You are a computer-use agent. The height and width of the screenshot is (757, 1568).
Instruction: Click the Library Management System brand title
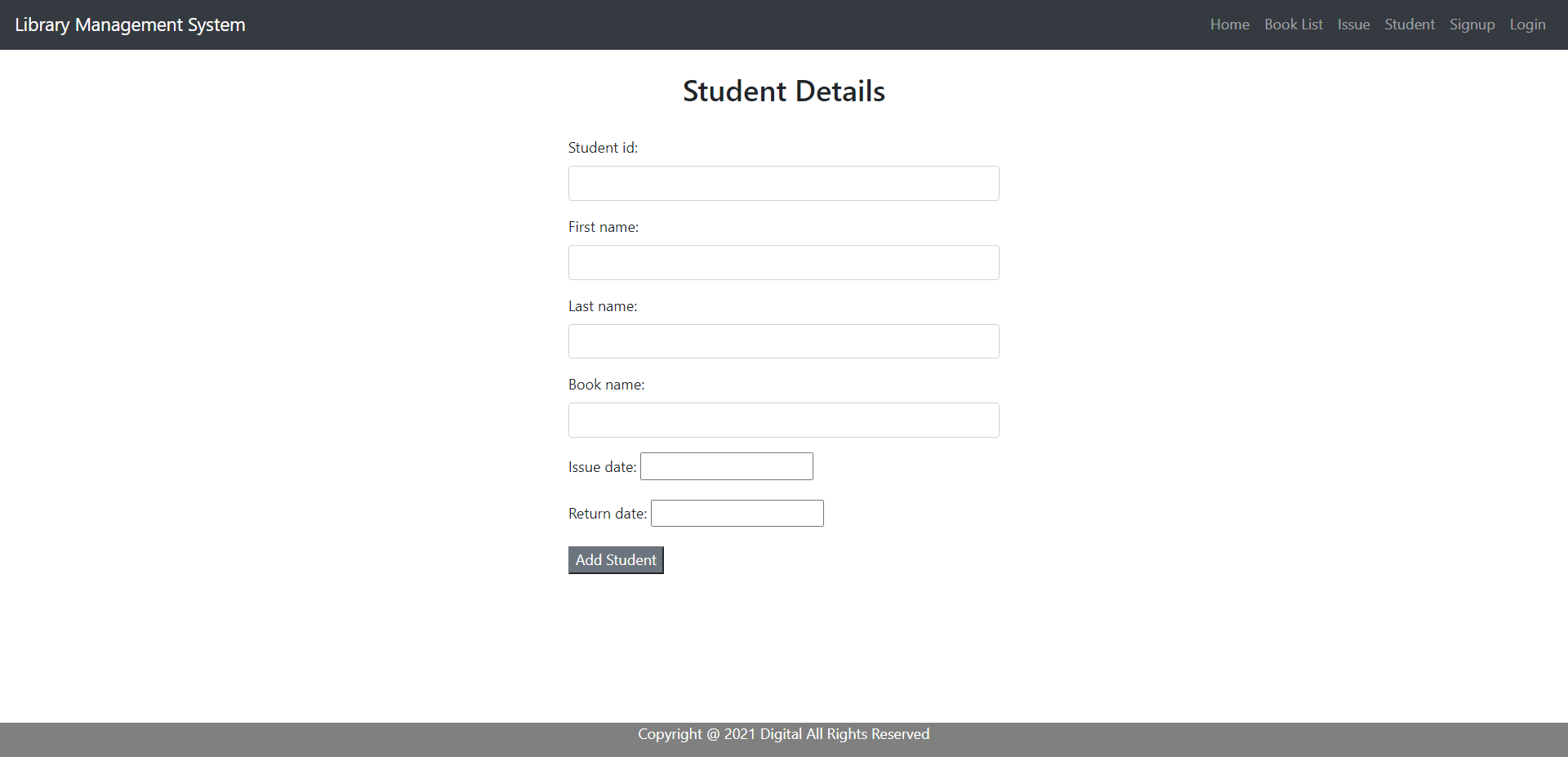click(x=131, y=24)
